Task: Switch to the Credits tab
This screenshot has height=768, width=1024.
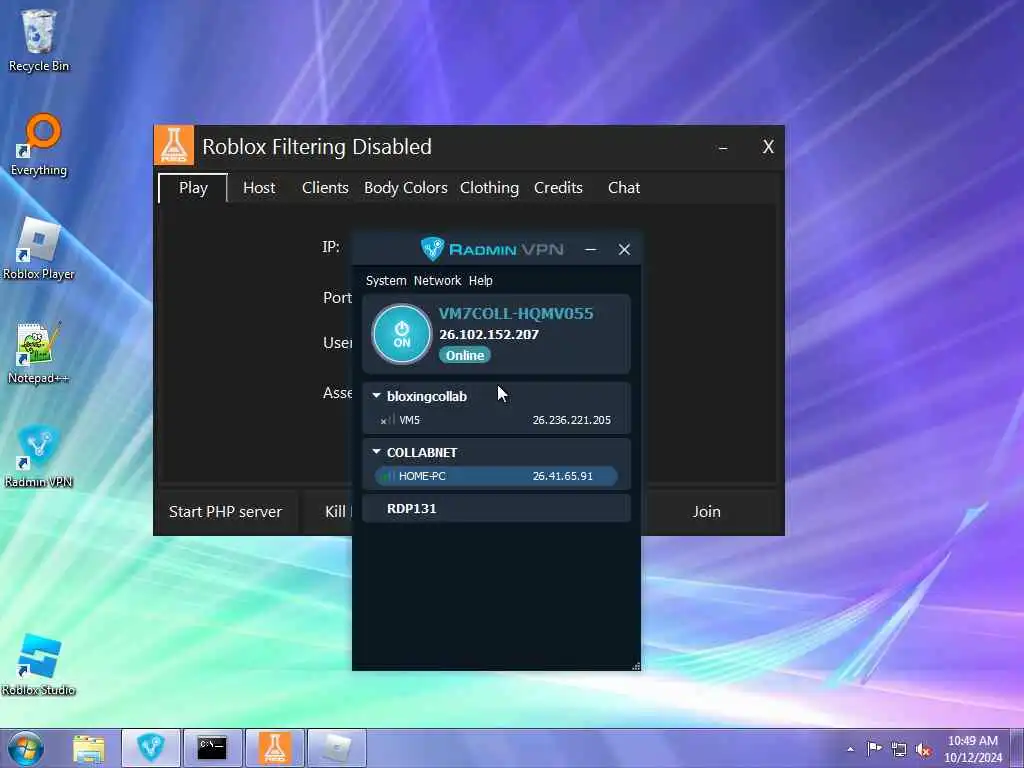Action: coord(558,188)
